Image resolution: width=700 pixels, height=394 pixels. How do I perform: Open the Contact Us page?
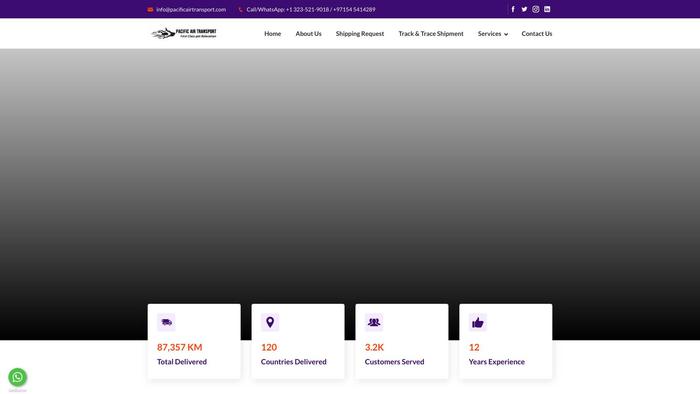point(537,33)
